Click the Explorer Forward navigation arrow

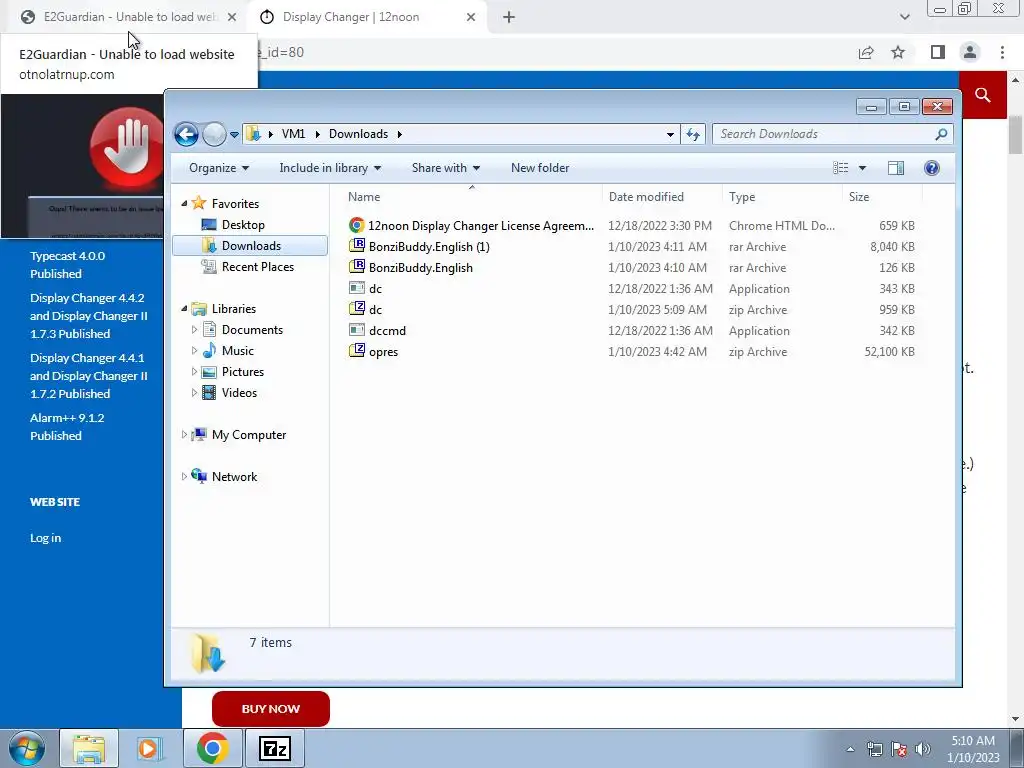(x=214, y=135)
